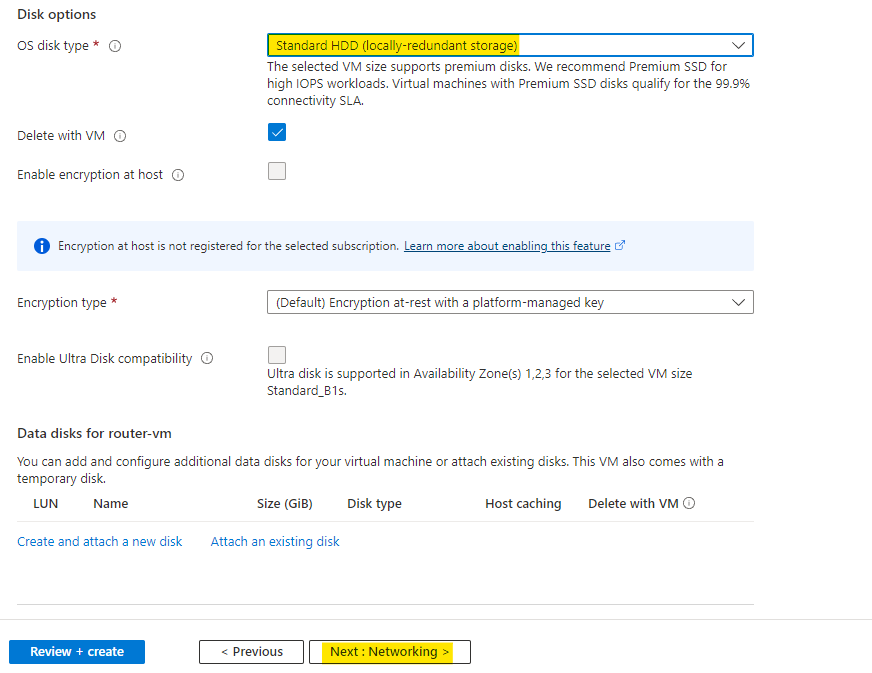
Task: Go back with the Previous button
Action: tap(251, 652)
